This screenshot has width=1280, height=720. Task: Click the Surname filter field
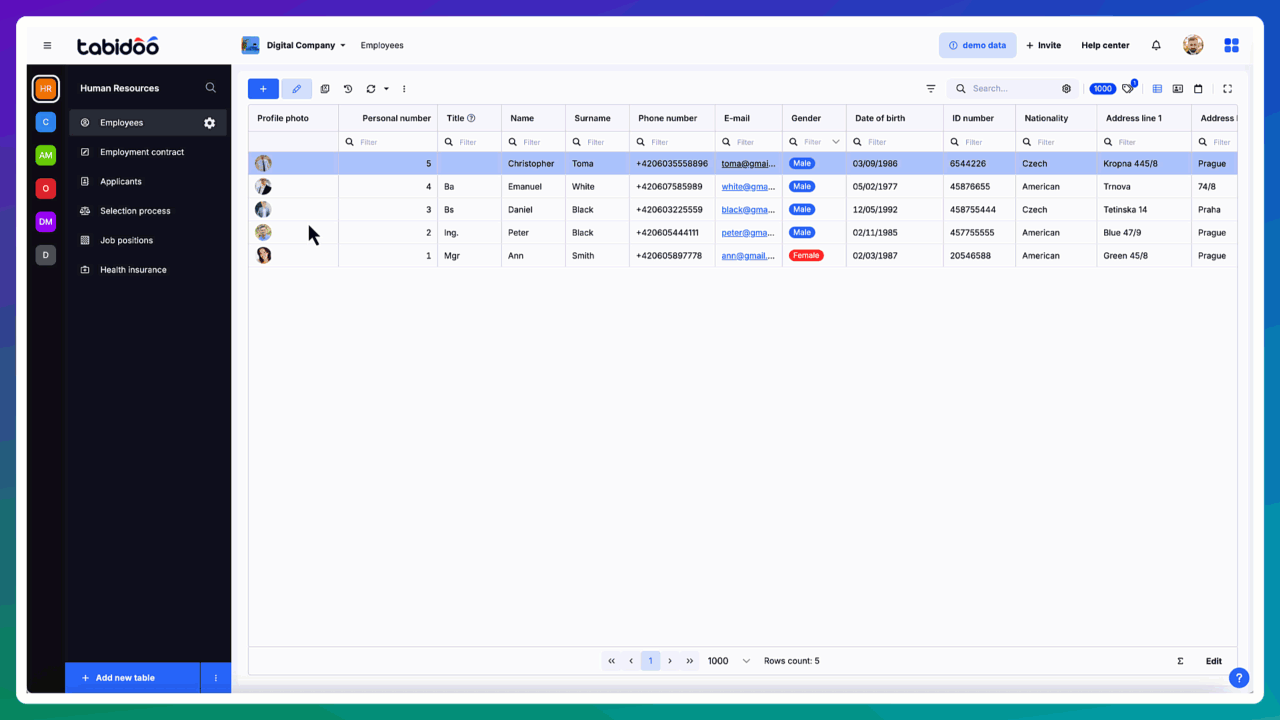point(597,142)
